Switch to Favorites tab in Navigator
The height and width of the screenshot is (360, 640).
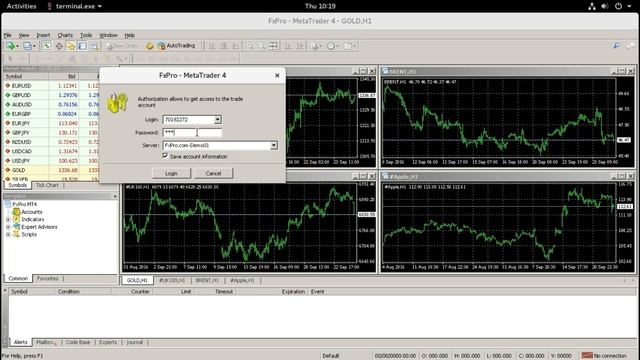(48, 279)
